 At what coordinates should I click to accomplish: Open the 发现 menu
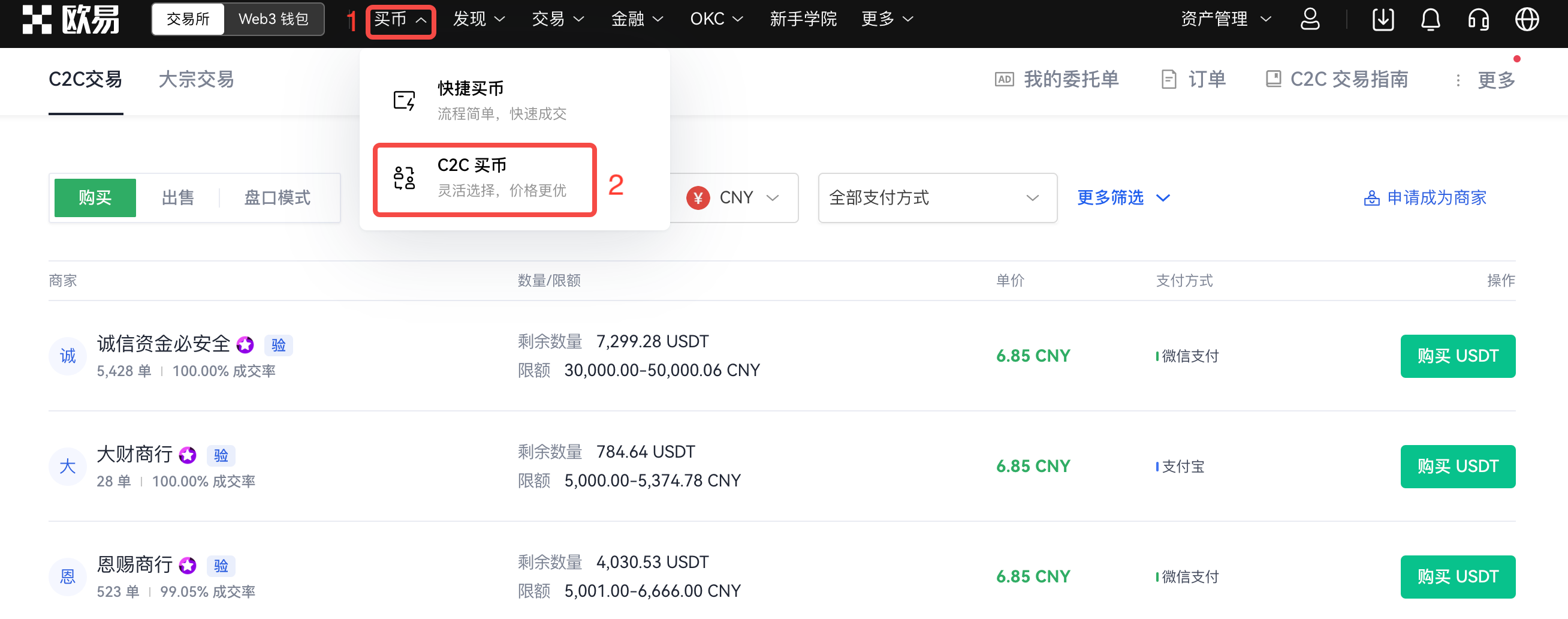click(480, 19)
